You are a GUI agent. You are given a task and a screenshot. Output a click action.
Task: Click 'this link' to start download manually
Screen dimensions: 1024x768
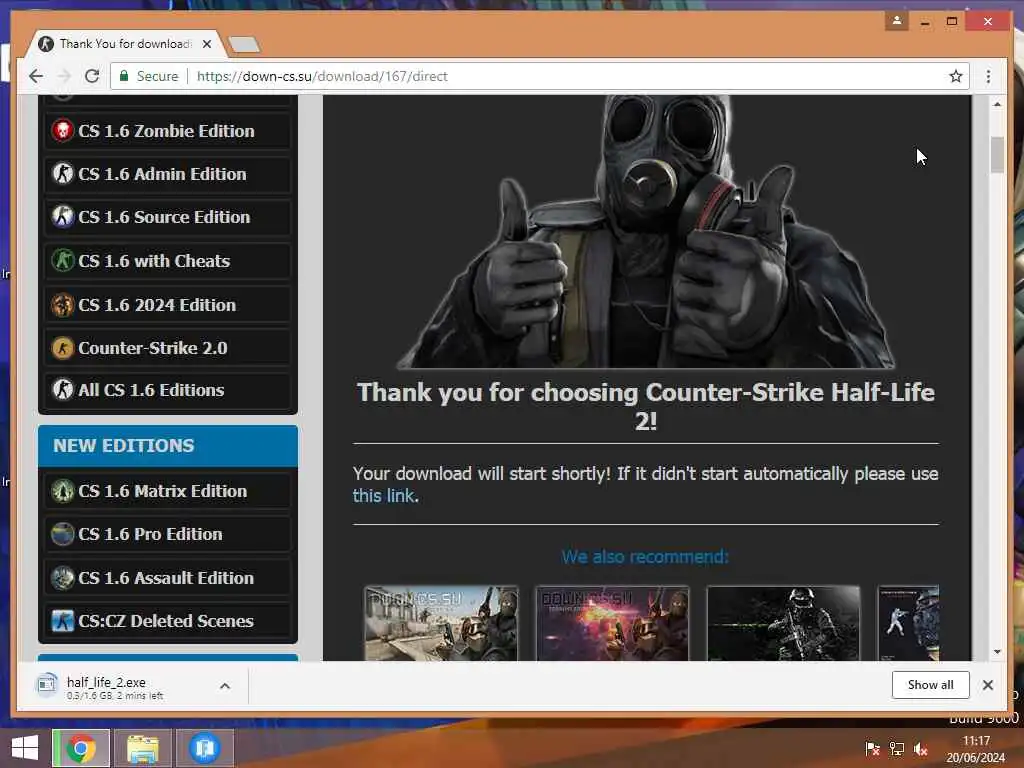[x=383, y=496]
